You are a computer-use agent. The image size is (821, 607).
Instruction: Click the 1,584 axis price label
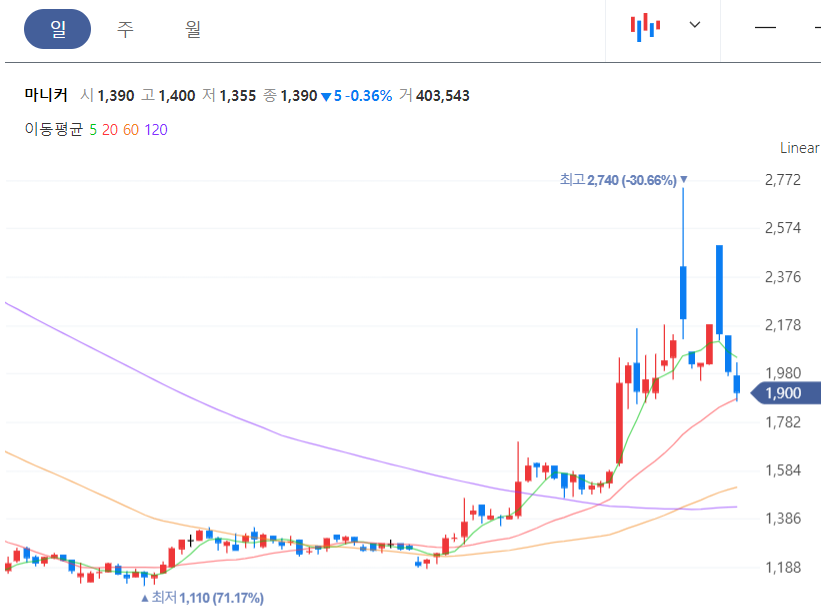tap(783, 470)
